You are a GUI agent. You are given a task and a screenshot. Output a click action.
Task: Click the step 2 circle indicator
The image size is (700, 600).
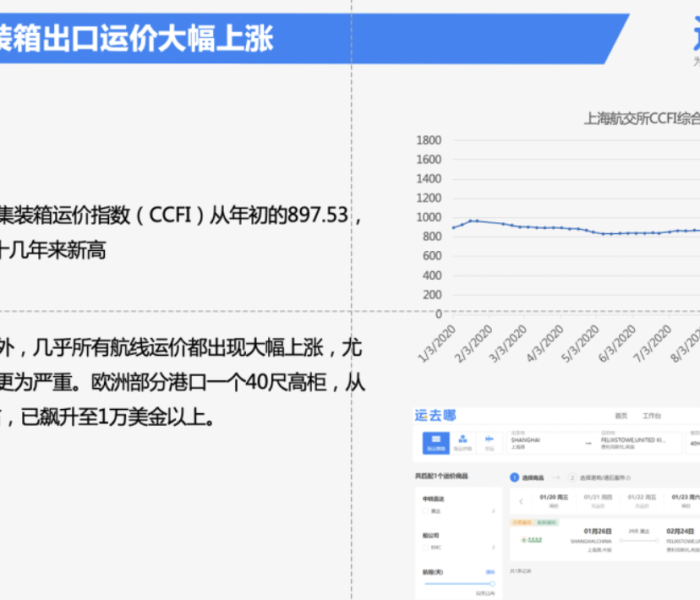point(572,477)
